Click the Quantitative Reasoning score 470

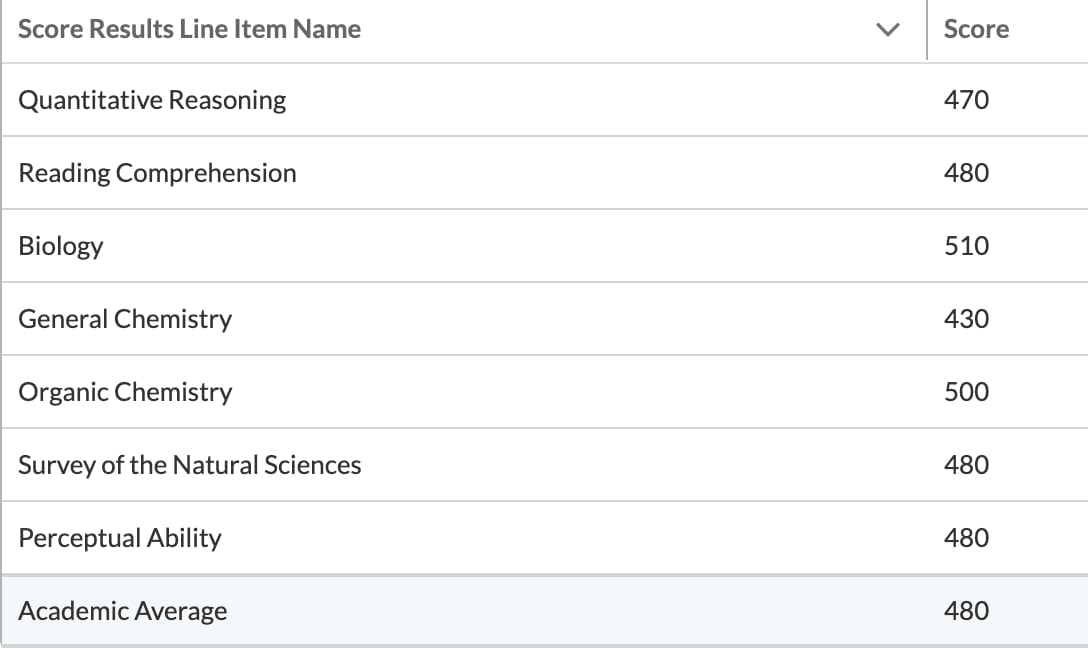point(966,100)
